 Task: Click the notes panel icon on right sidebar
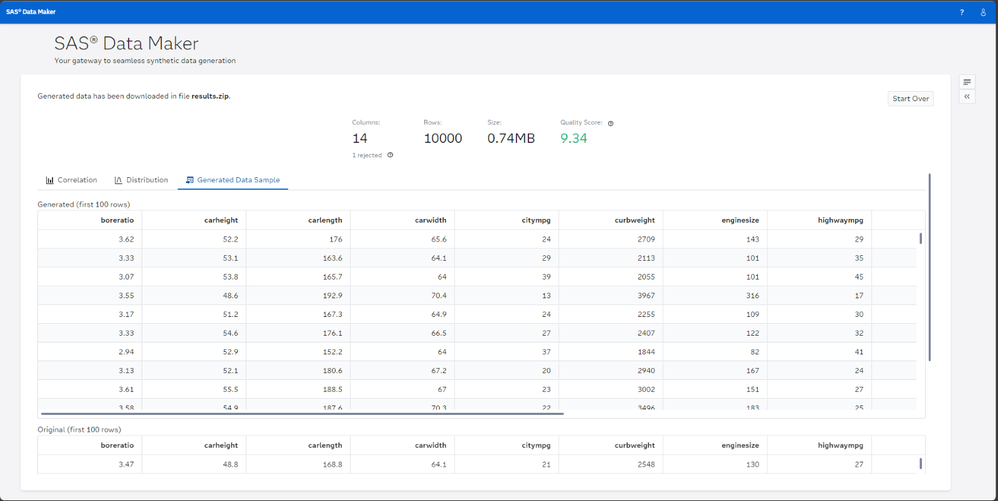[x=967, y=82]
